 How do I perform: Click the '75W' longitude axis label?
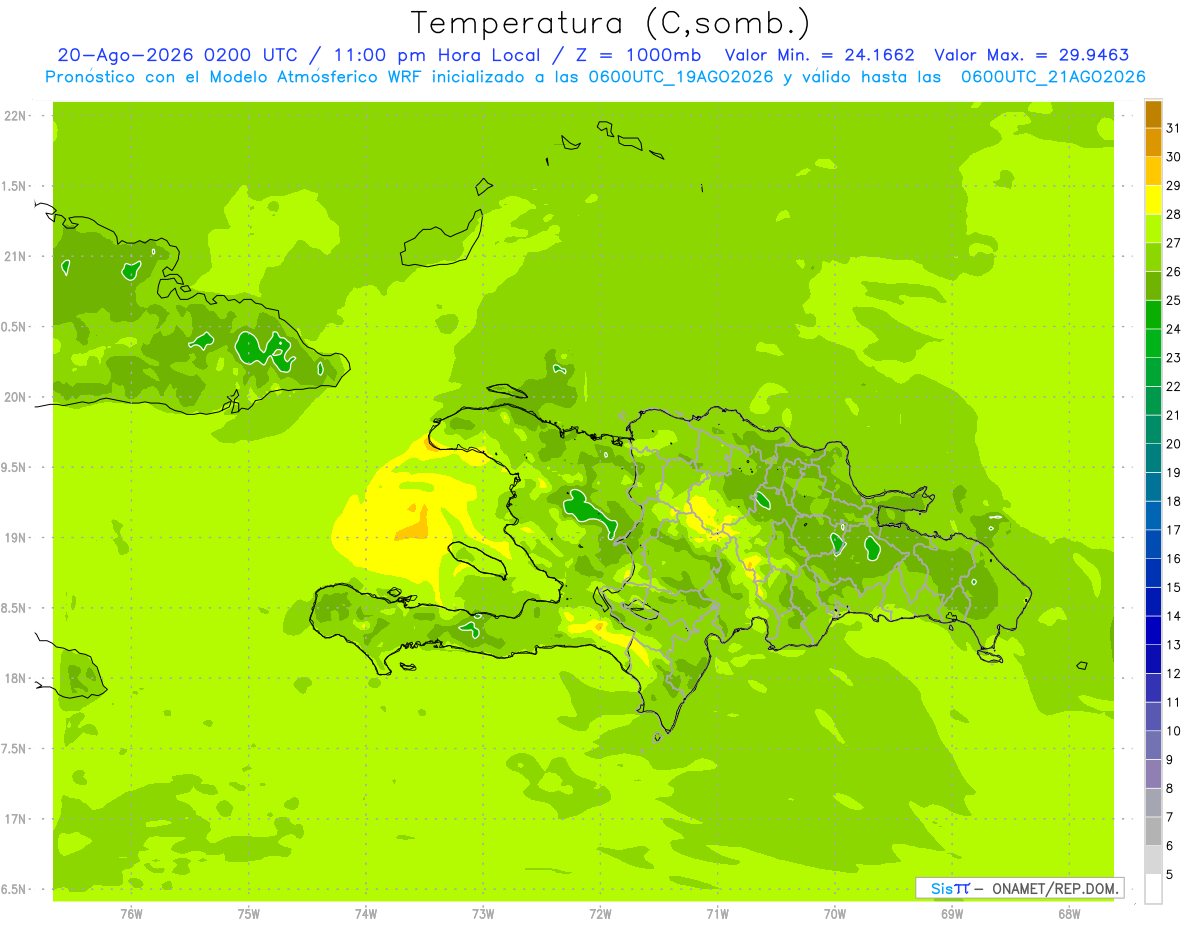[249, 914]
